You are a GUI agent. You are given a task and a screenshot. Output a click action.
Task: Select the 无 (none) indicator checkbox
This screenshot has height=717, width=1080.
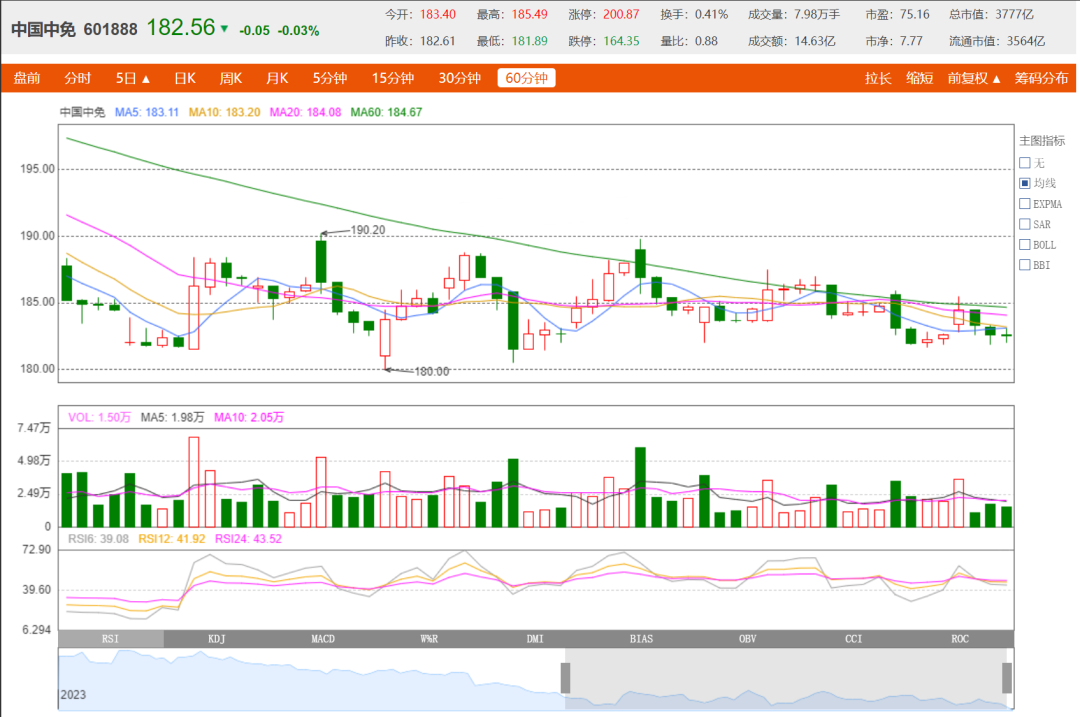point(1025,163)
